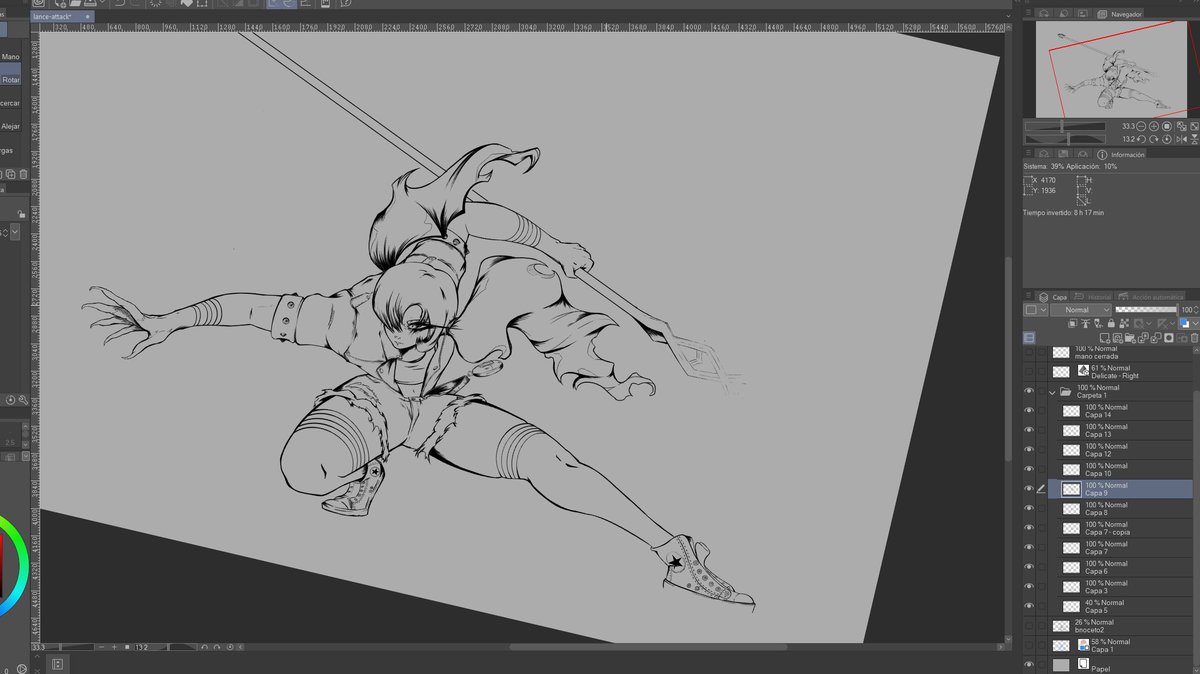Click the Navigator rotate left icon
Viewport: 1200px width, 674px height.
(1141, 139)
